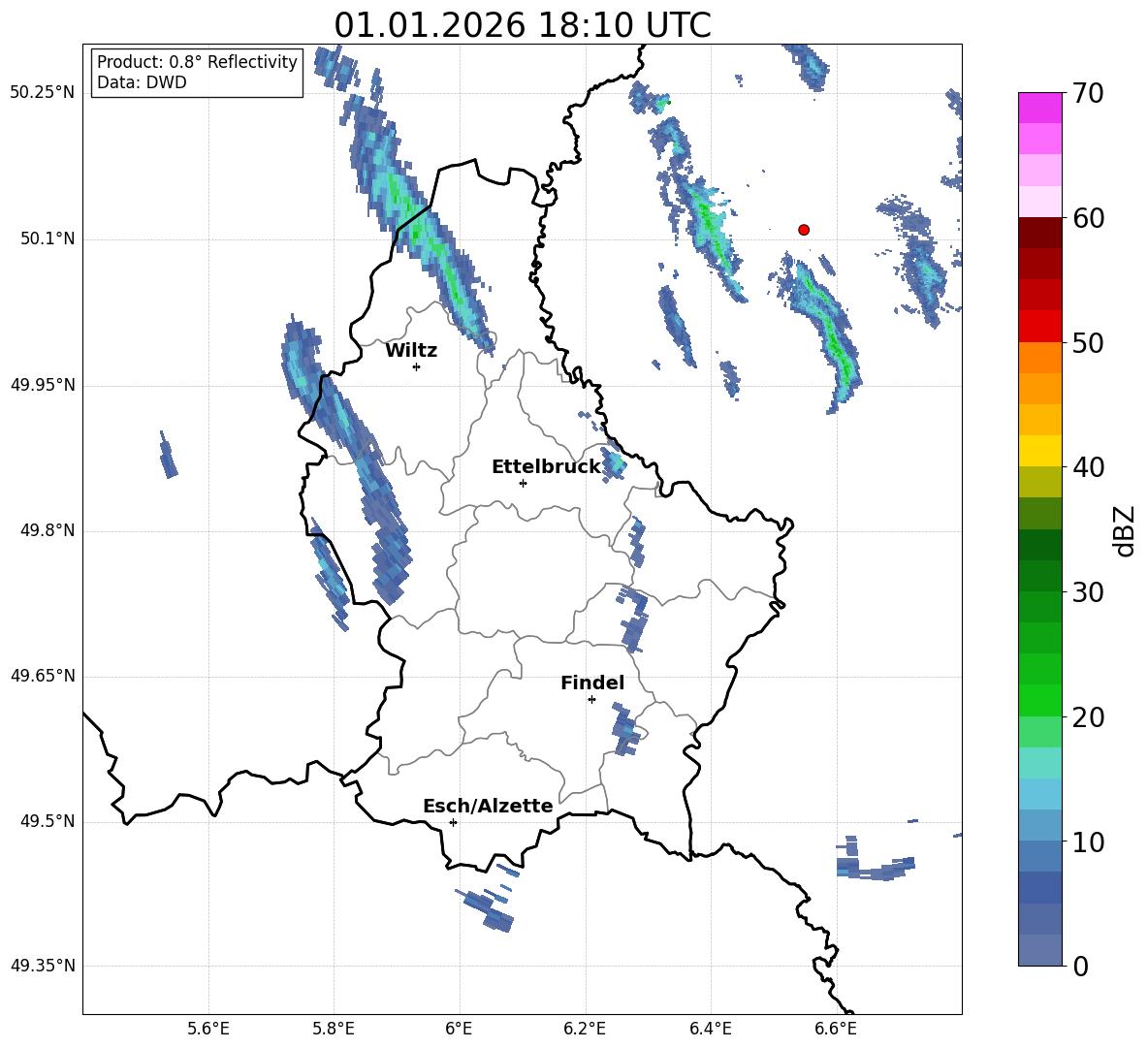Click the 5.8°E longitude label
This screenshot has width=1148, height=1048.
point(334,1029)
